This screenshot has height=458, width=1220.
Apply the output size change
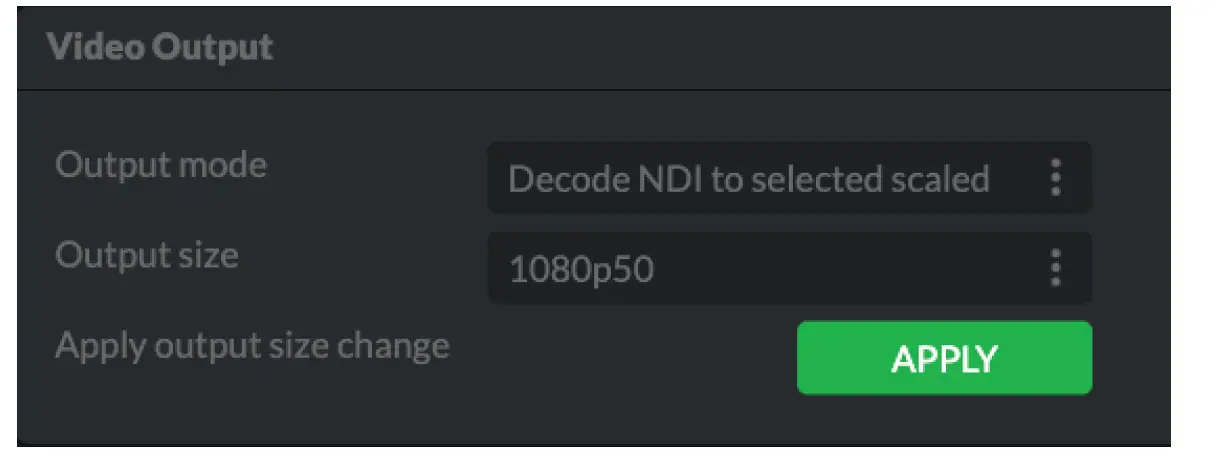pyautogui.click(x=944, y=358)
